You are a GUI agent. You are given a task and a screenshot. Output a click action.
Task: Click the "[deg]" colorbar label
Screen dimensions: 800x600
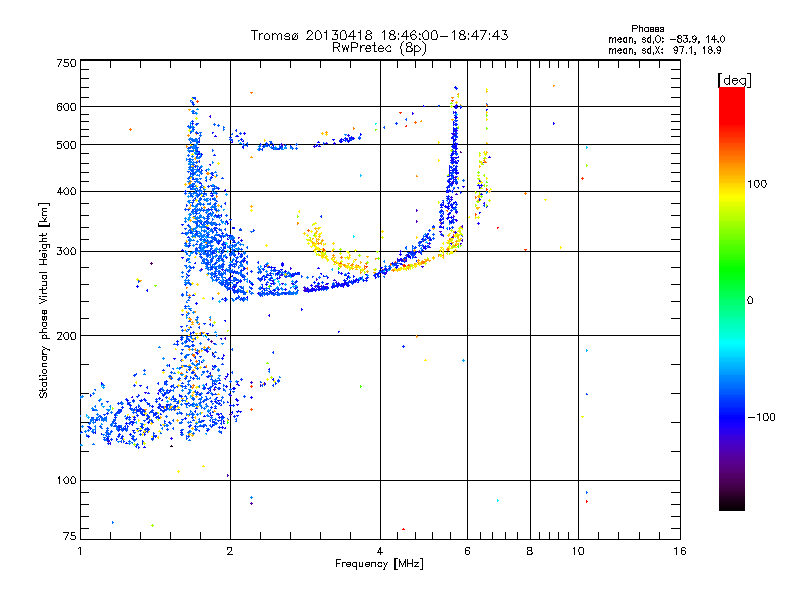[x=734, y=81]
